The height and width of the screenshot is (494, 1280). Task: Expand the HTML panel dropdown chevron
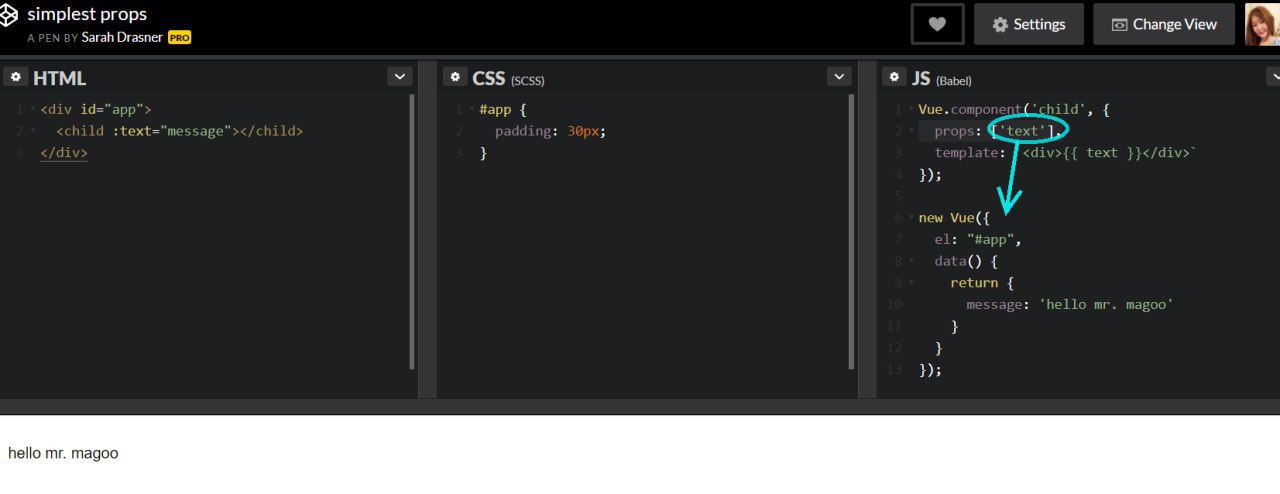click(400, 77)
